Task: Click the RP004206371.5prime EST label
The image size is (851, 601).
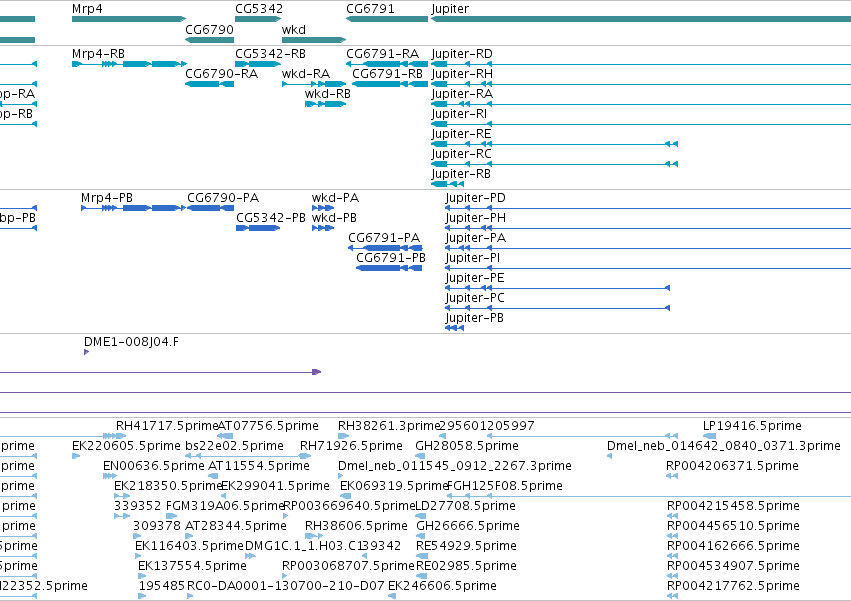Action: (732, 466)
